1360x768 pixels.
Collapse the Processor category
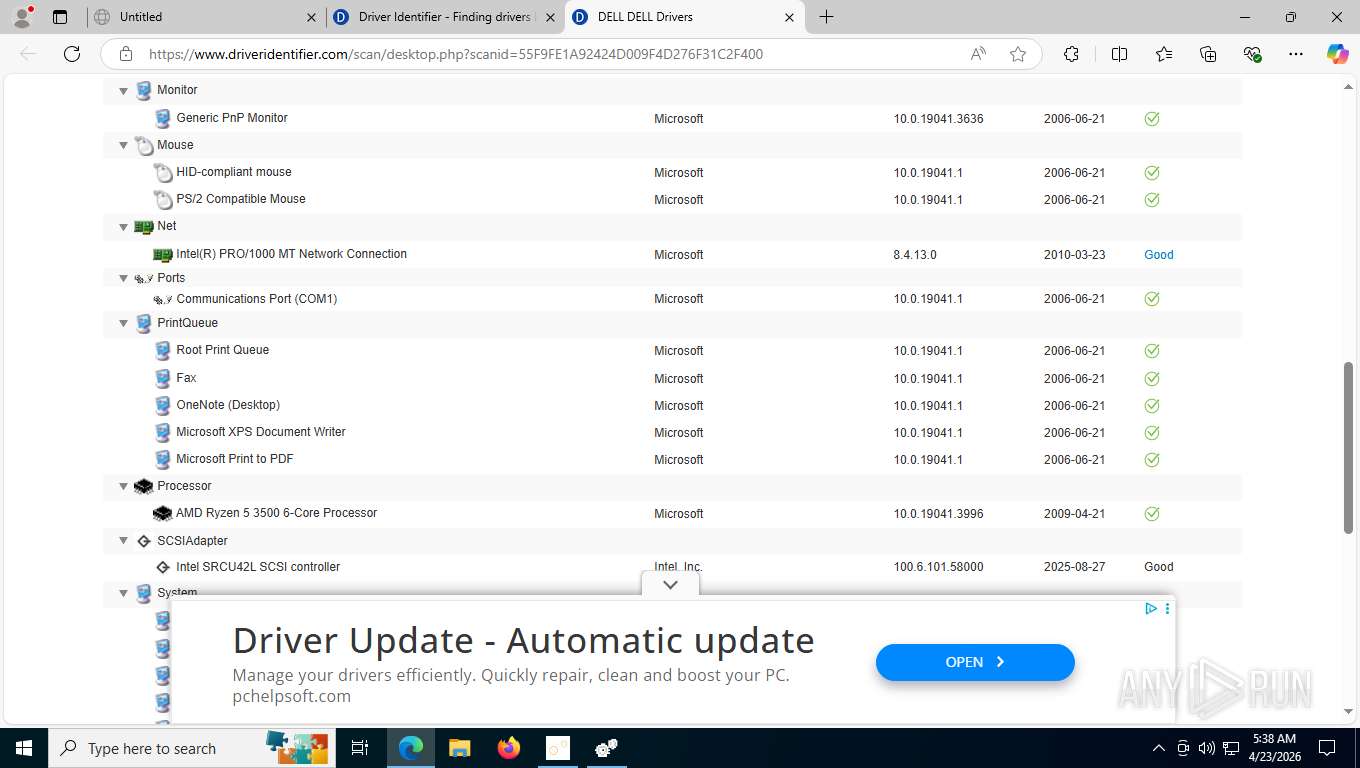[124, 486]
